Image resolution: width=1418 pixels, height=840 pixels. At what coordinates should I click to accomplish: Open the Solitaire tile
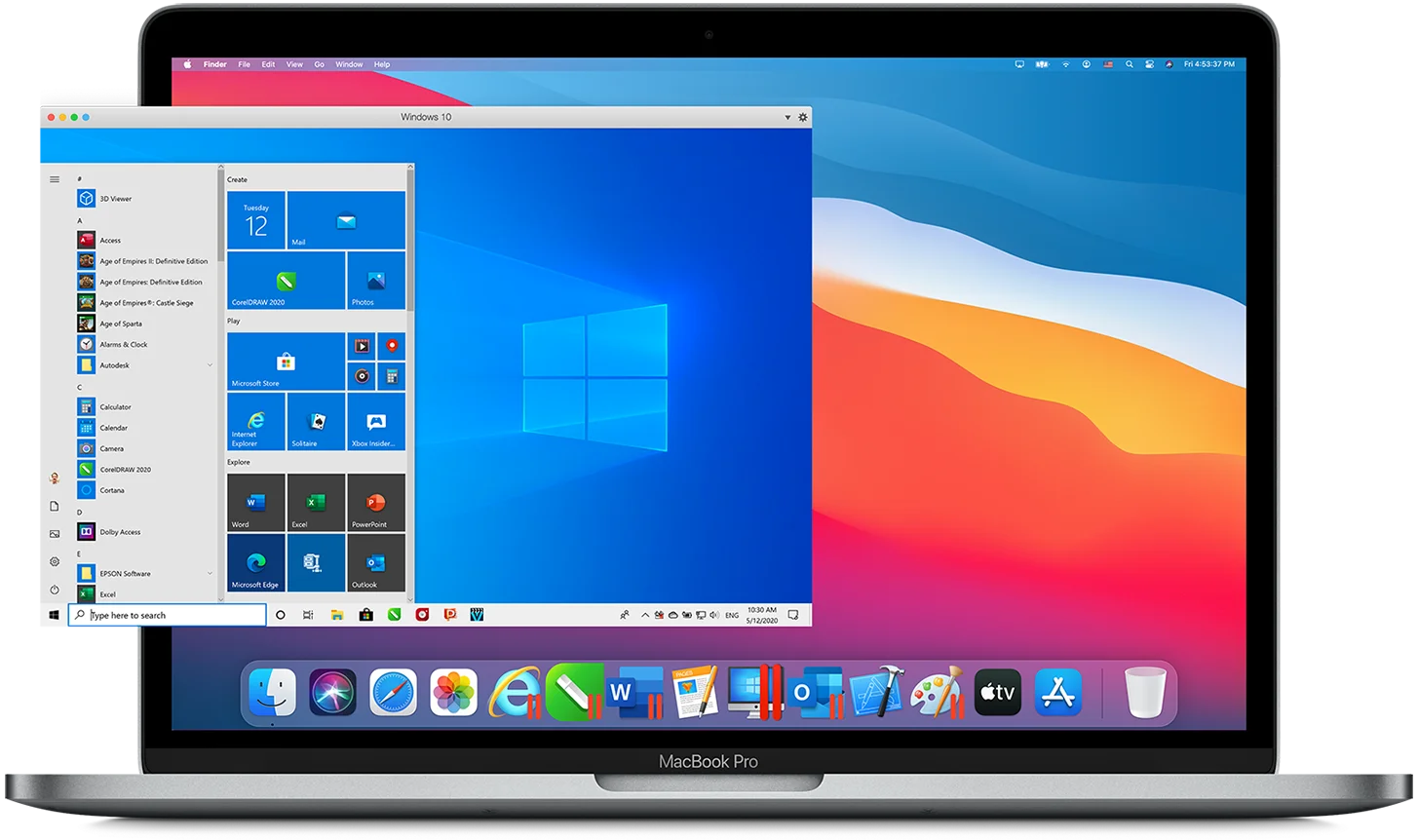[x=317, y=421]
